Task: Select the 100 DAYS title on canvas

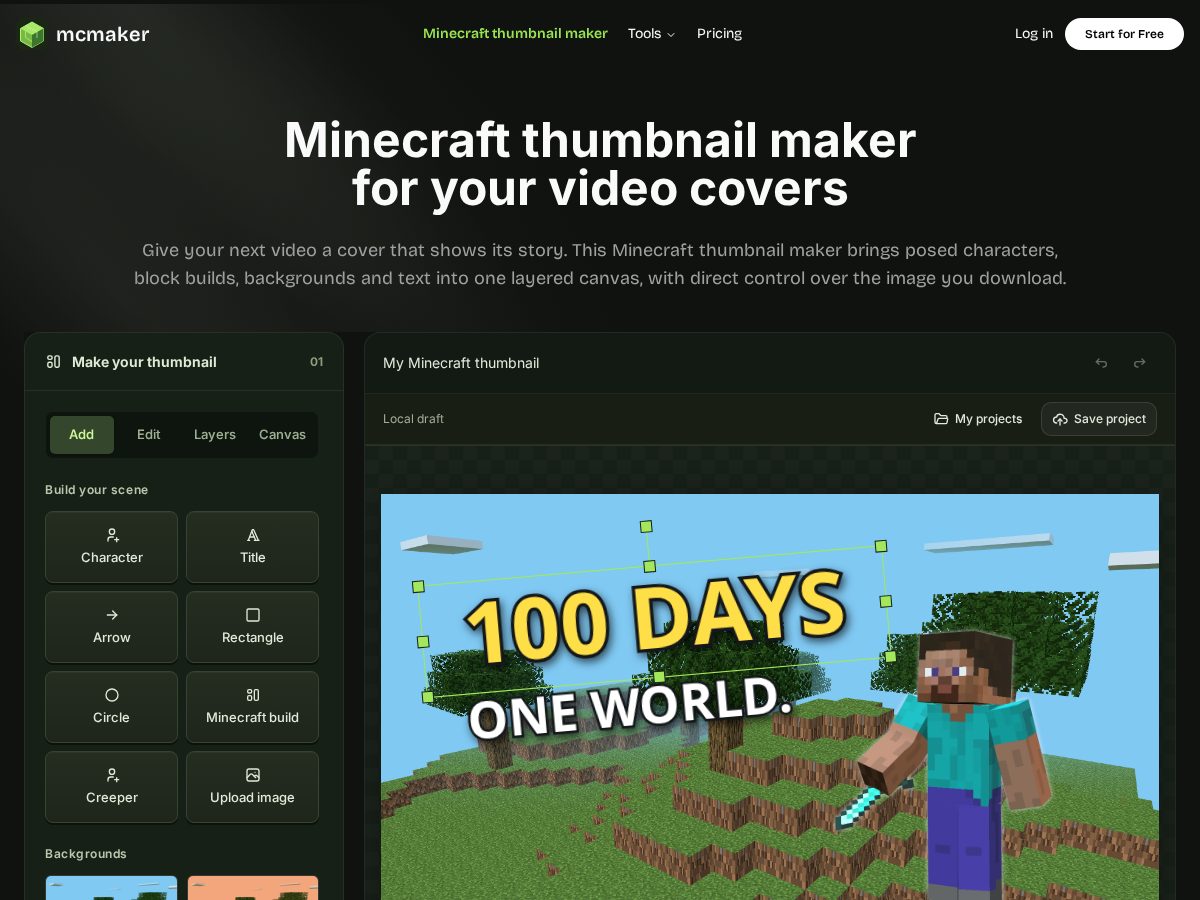Action: coord(655,620)
